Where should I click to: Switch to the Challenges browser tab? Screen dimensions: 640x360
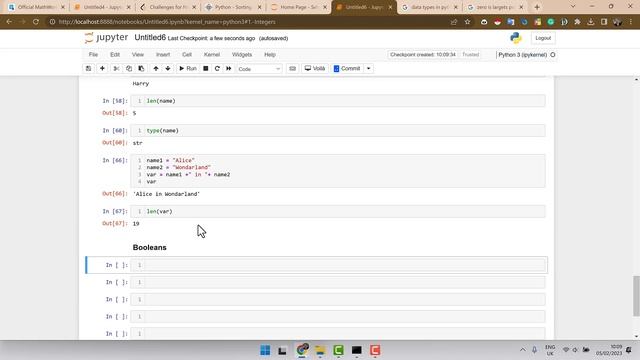pyautogui.click(x=167, y=7)
